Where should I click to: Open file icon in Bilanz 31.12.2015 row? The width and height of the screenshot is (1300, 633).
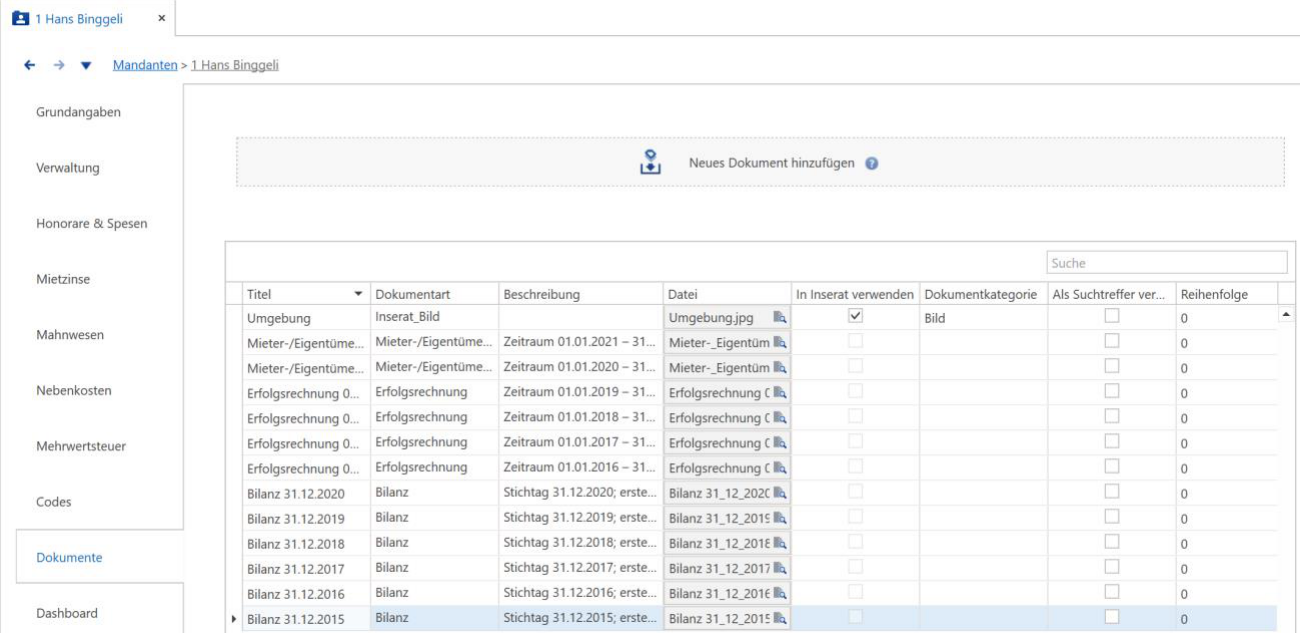779,619
